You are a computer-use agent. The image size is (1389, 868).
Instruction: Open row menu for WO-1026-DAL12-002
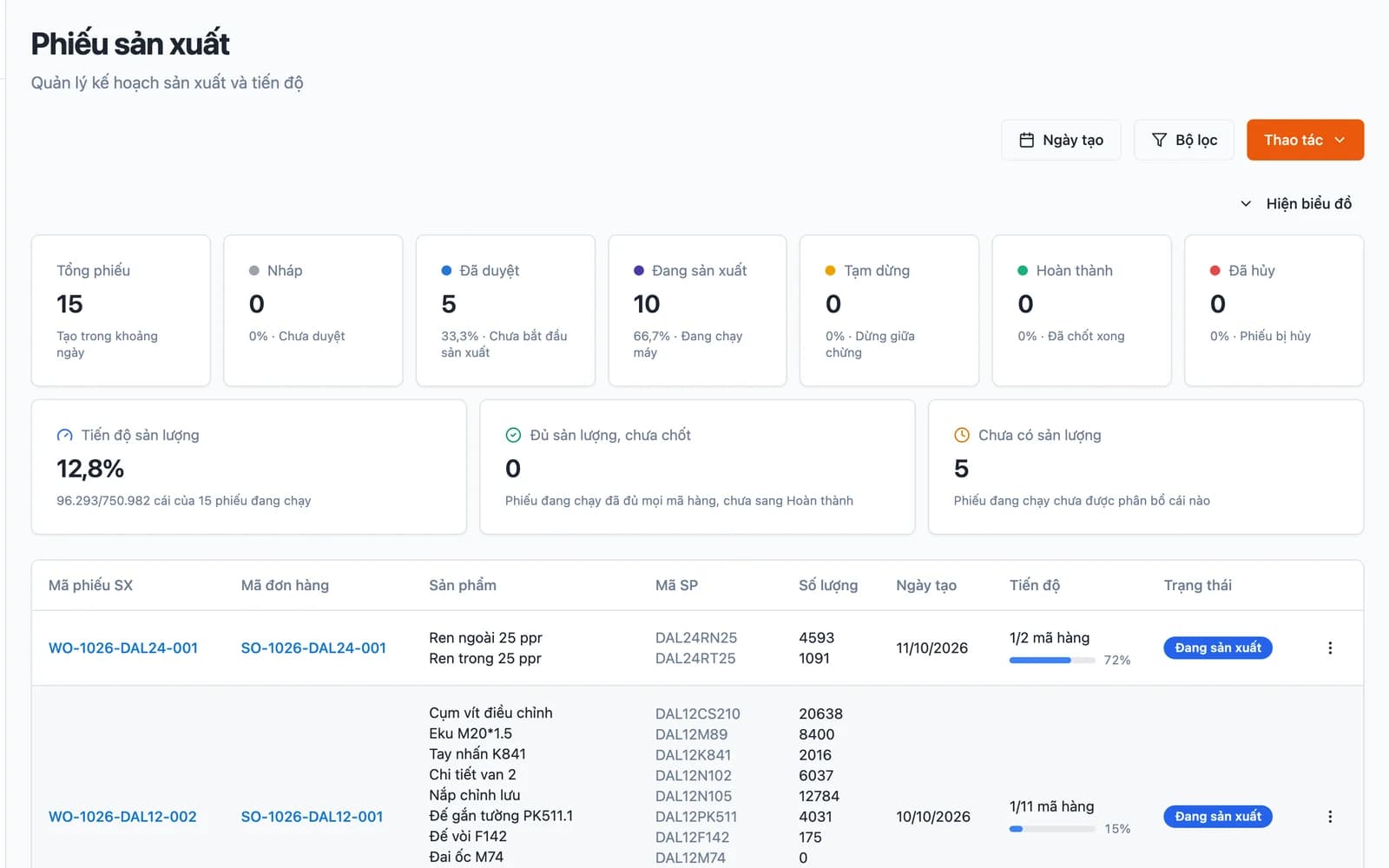coord(1330,816)
